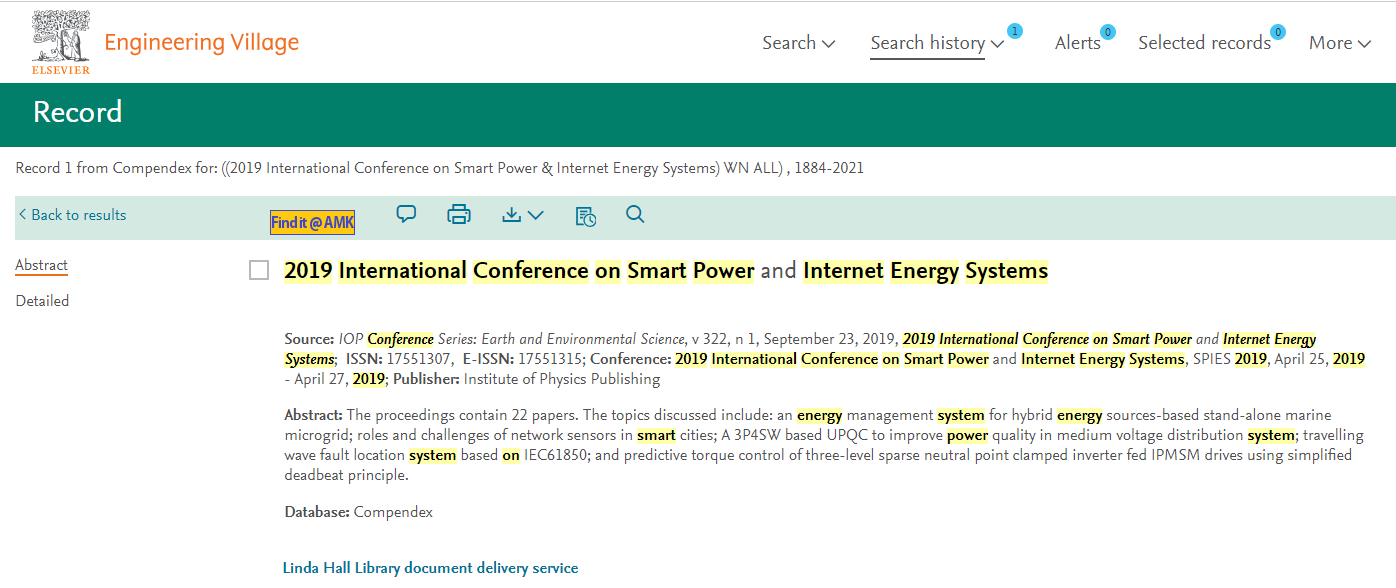Click the Find it @ AMK button

click(x=312, y=222)
